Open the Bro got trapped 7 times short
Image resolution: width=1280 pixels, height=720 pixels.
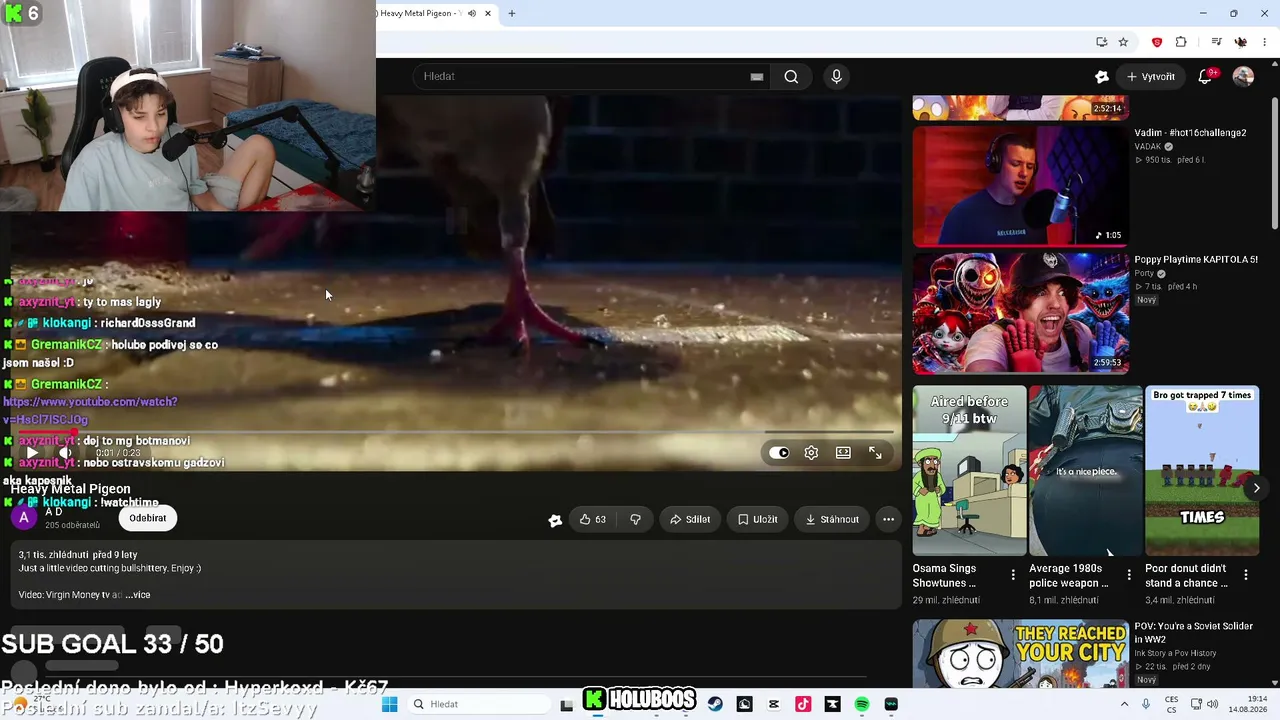(x=1202, y=470)
